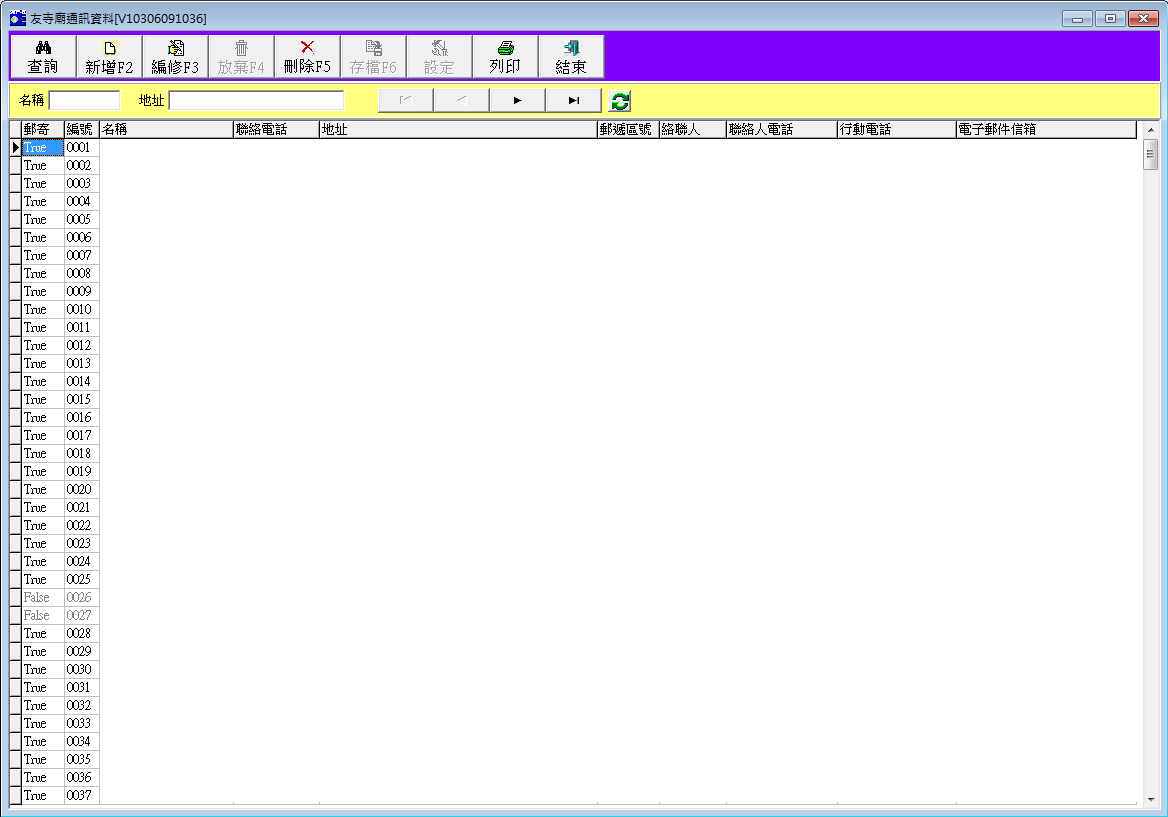The image size is (1168, 817).
Task: Jump to last record arrow button
Action: pyautogui.click(x=573, y=100)
